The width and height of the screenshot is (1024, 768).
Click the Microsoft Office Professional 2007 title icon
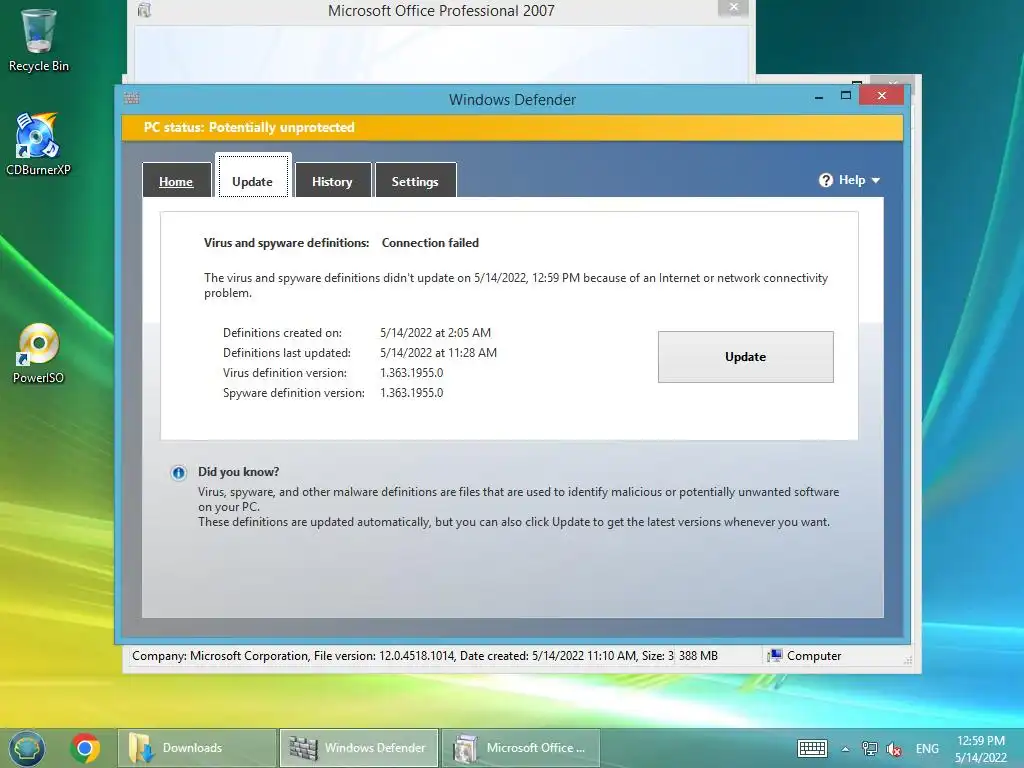point(144,10)
